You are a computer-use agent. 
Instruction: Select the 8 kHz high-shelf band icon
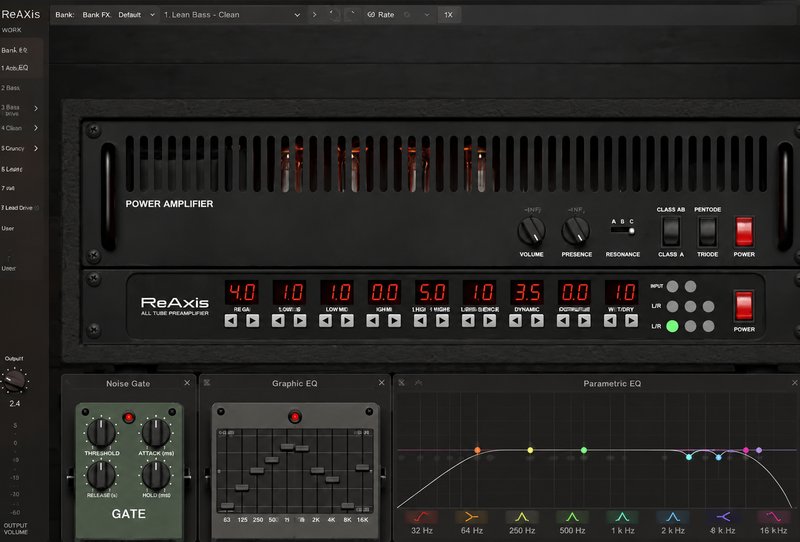(723, 517)
